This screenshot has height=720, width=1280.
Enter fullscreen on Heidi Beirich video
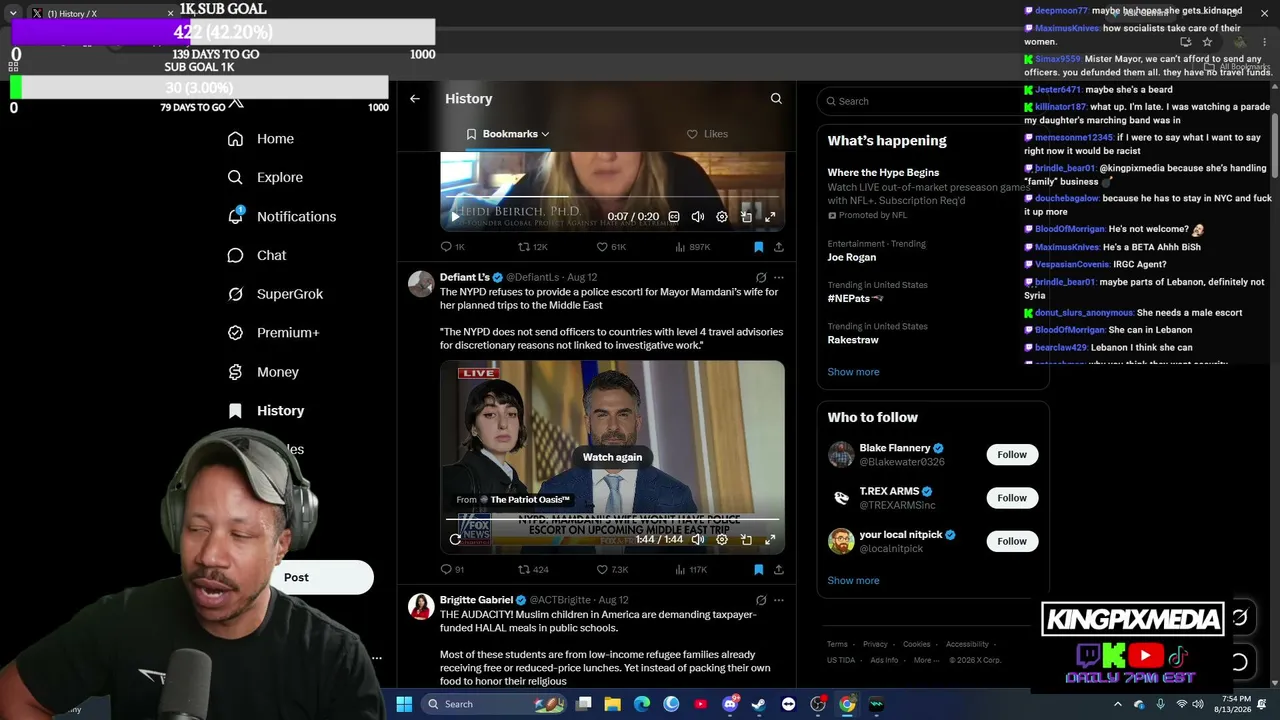(770, 216)
